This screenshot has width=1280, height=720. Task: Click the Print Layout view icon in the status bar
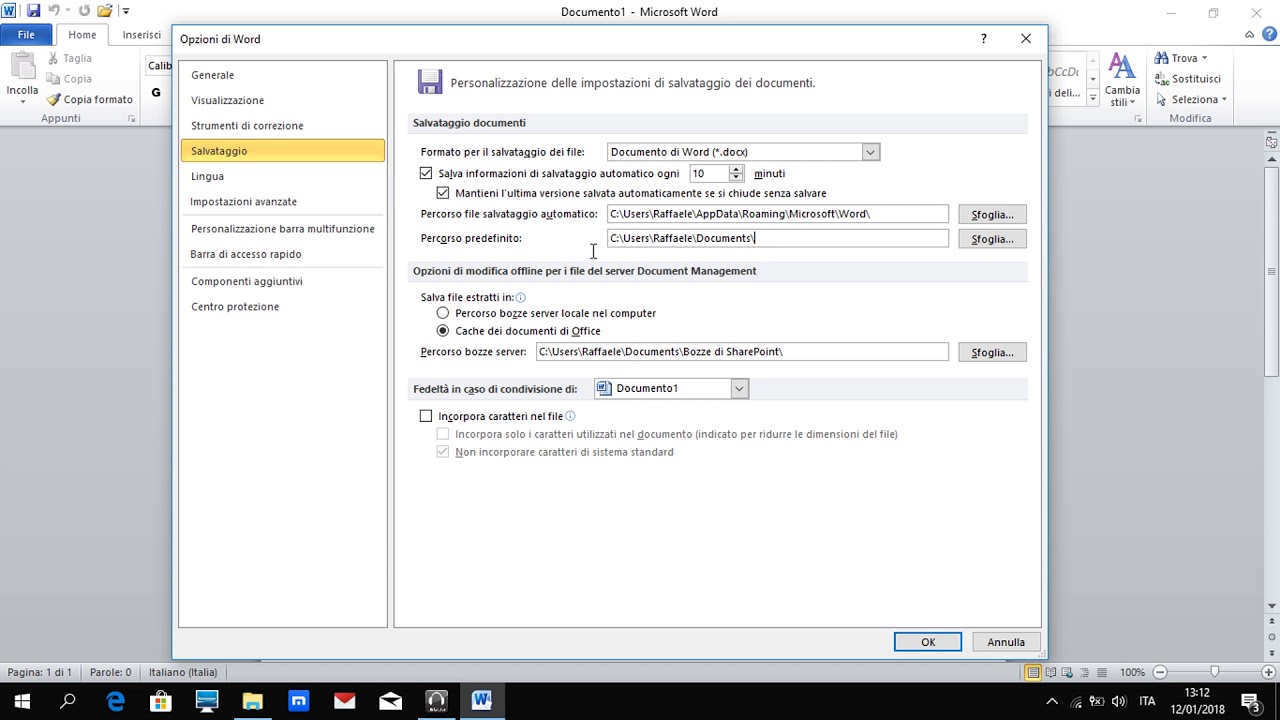tap(1033, 672)
